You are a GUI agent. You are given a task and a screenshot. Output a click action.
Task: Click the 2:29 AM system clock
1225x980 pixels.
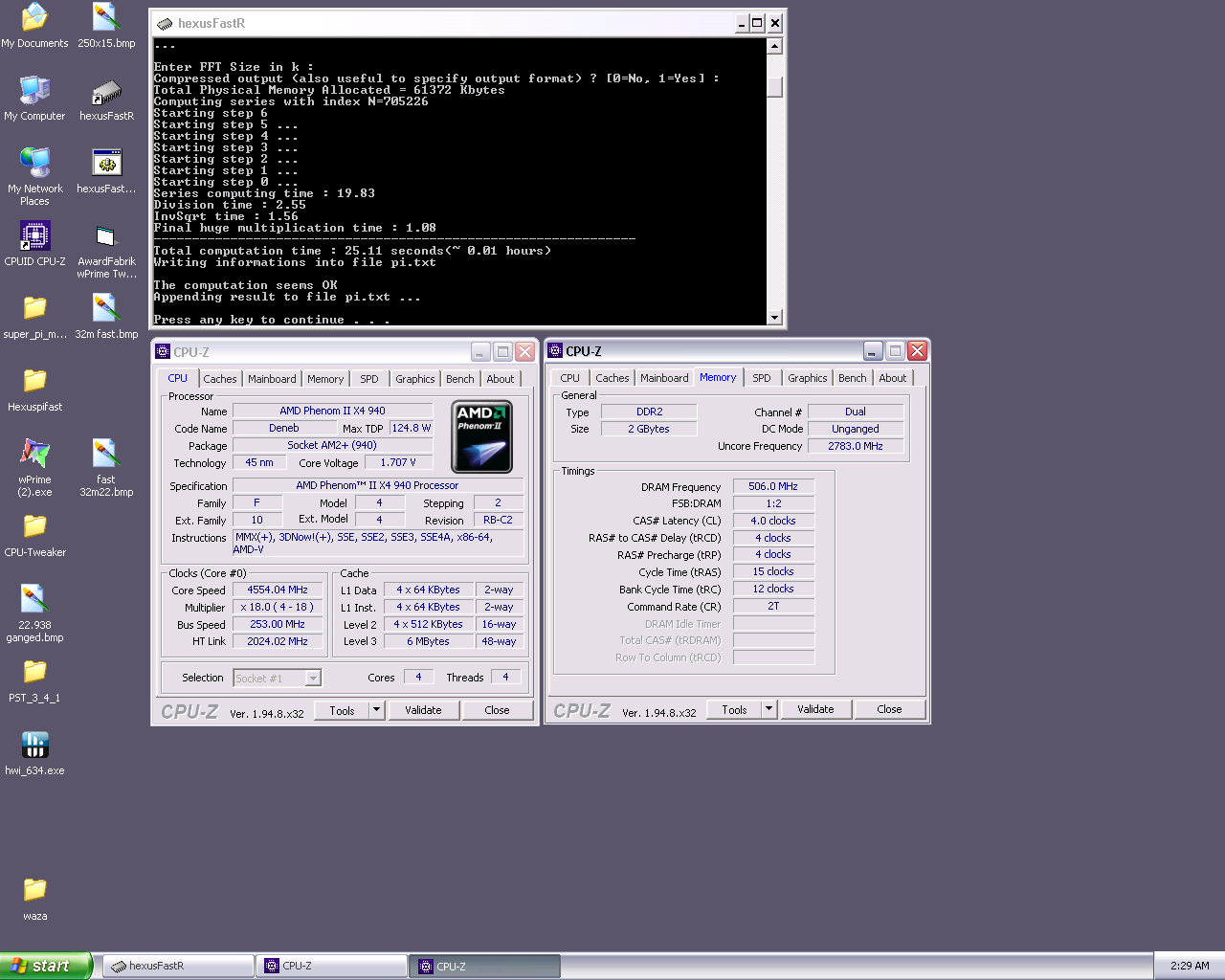tap(1190, 967)
